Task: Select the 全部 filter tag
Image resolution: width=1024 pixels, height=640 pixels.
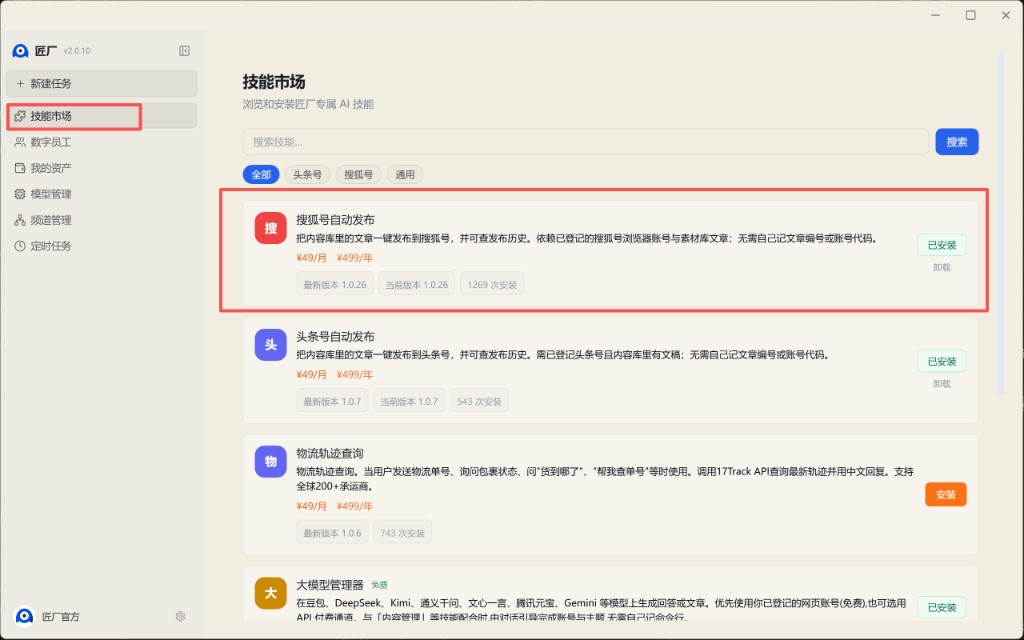Action: click(261, 174)
